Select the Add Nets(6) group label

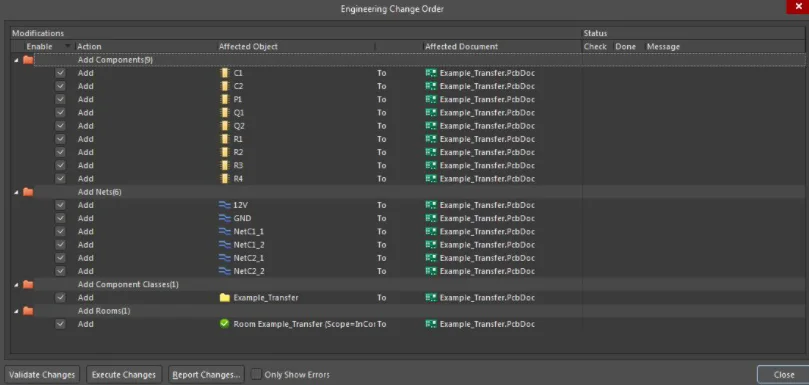click(100, 192)
